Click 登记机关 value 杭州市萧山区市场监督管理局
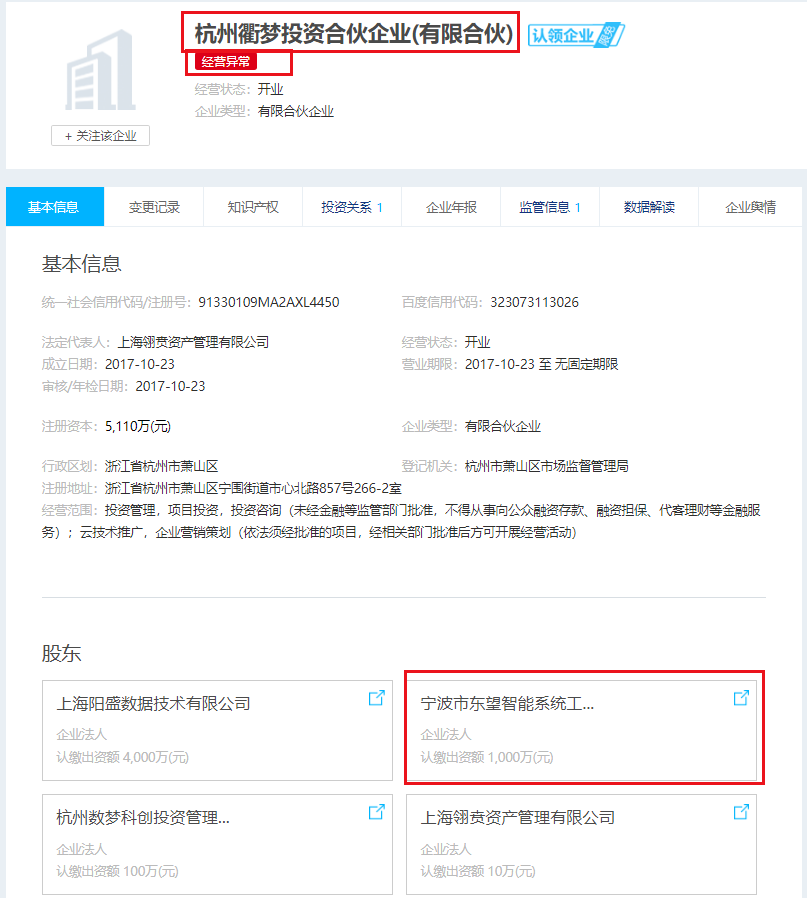 coord(546,466)
